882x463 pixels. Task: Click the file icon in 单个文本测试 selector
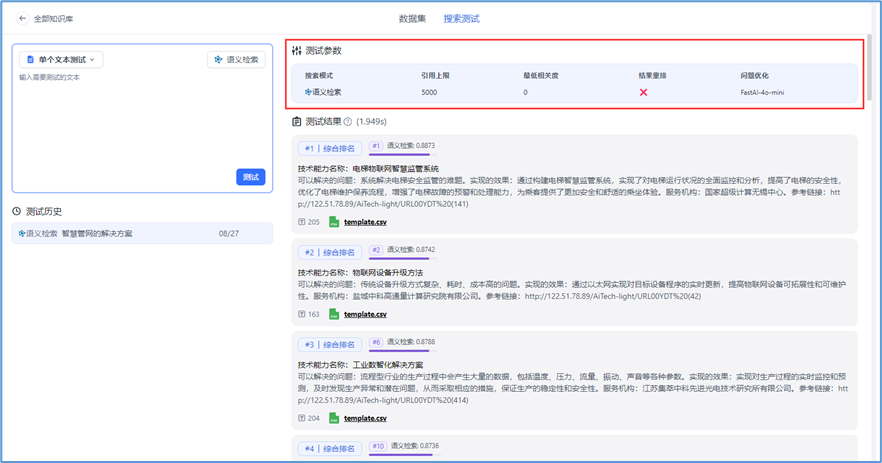pyautogui.click(x=30, y=60)
